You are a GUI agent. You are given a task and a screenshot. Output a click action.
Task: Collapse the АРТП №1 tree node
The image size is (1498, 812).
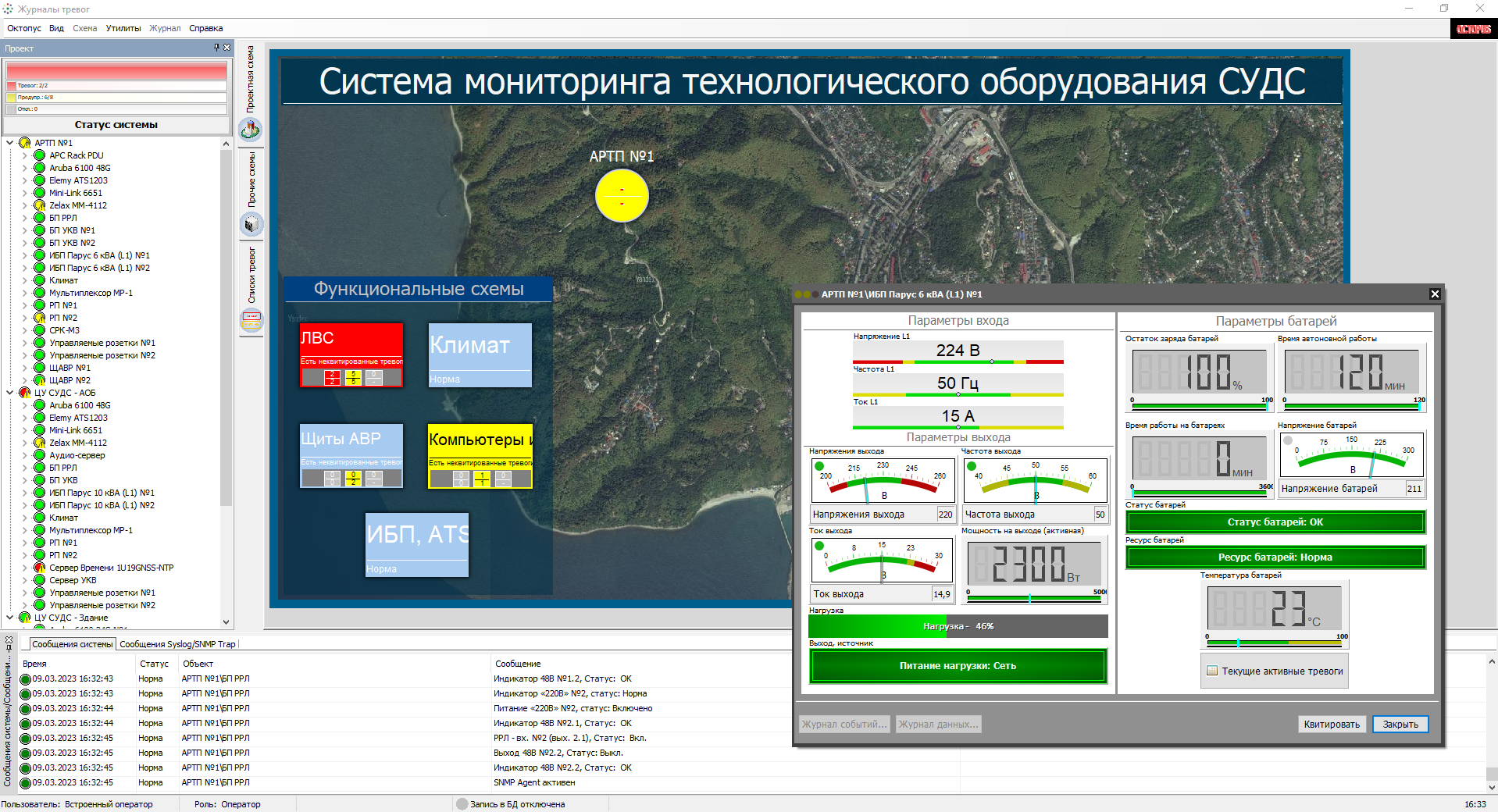[10, 143]
